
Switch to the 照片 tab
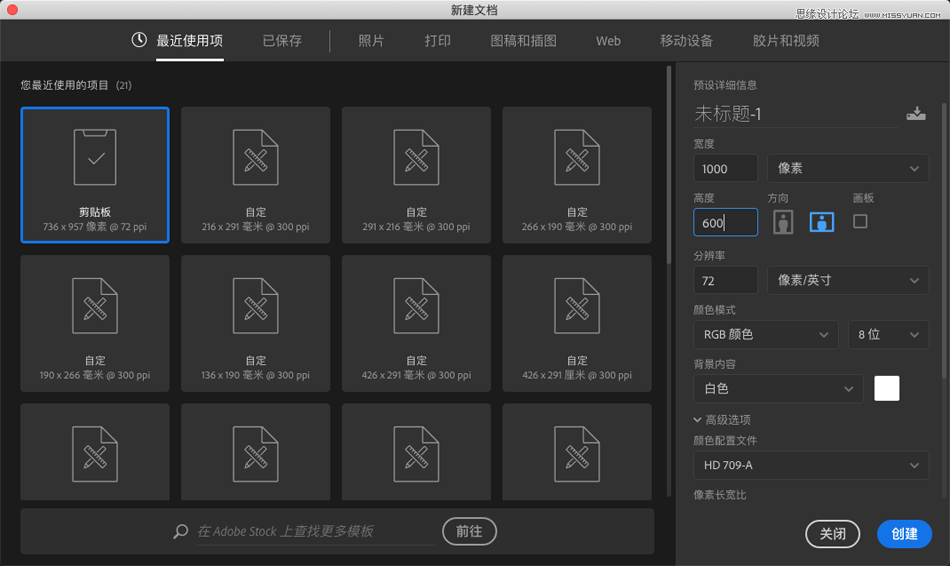[x=371, y=41]
